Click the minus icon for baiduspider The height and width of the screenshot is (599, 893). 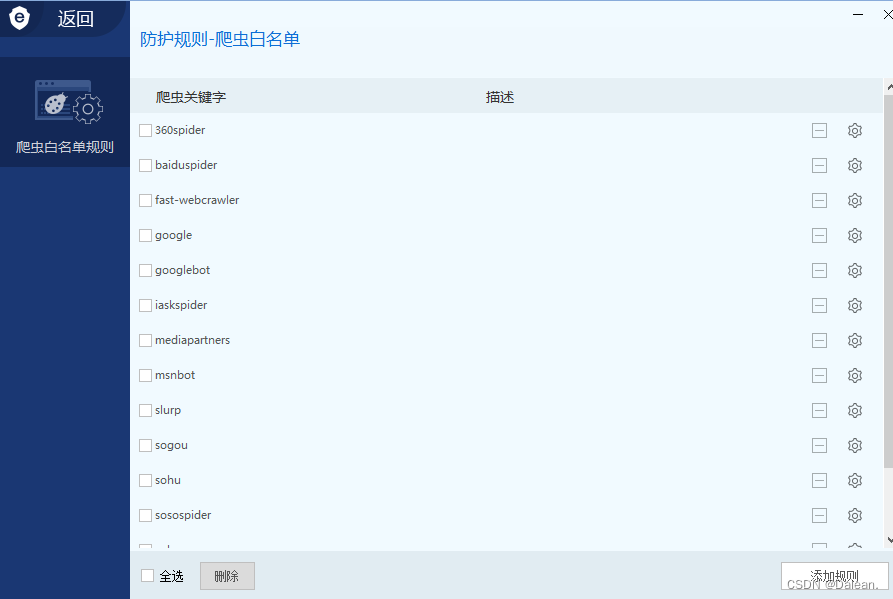819,166
